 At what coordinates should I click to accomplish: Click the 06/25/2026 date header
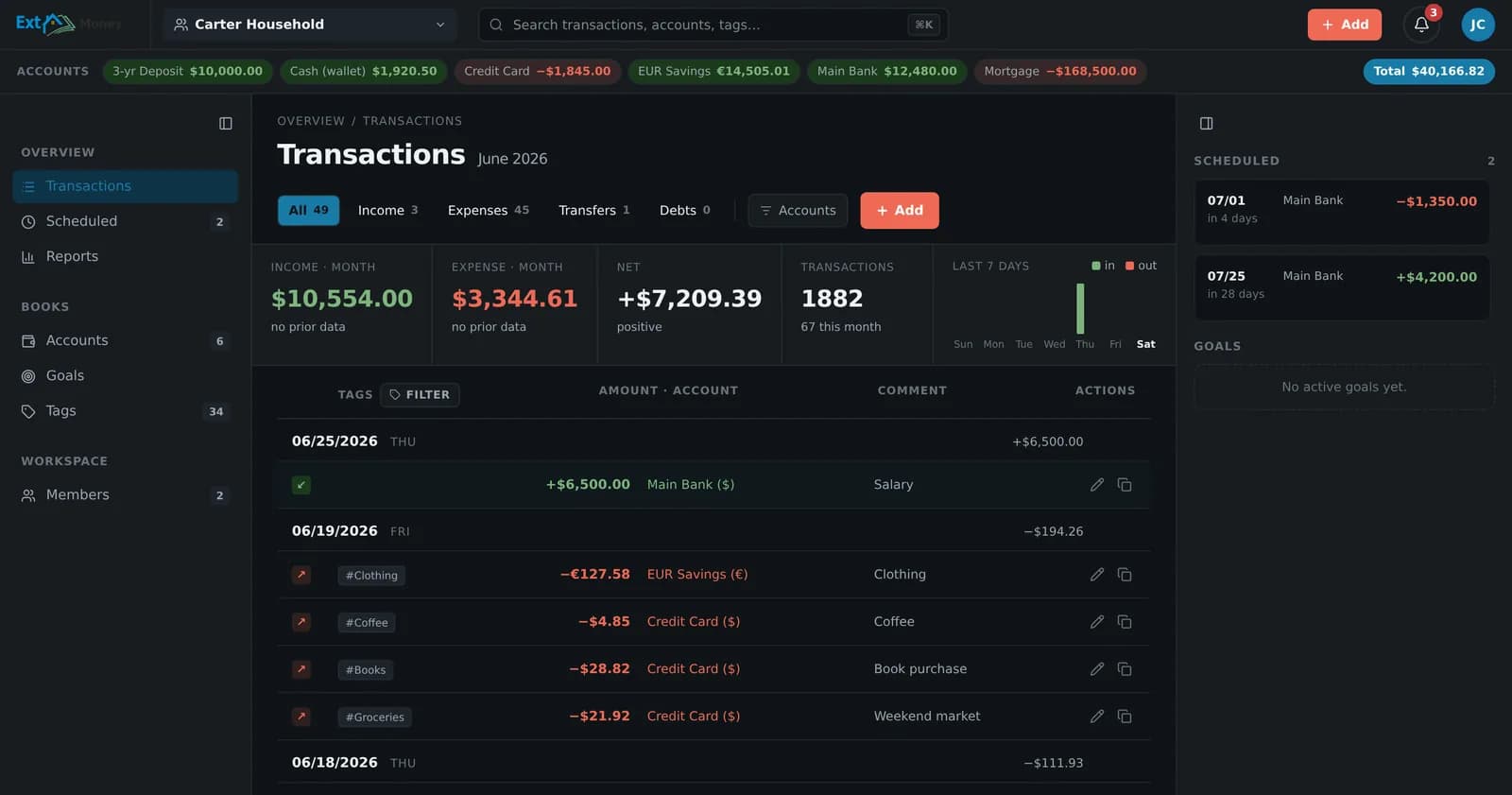[335, 441]
